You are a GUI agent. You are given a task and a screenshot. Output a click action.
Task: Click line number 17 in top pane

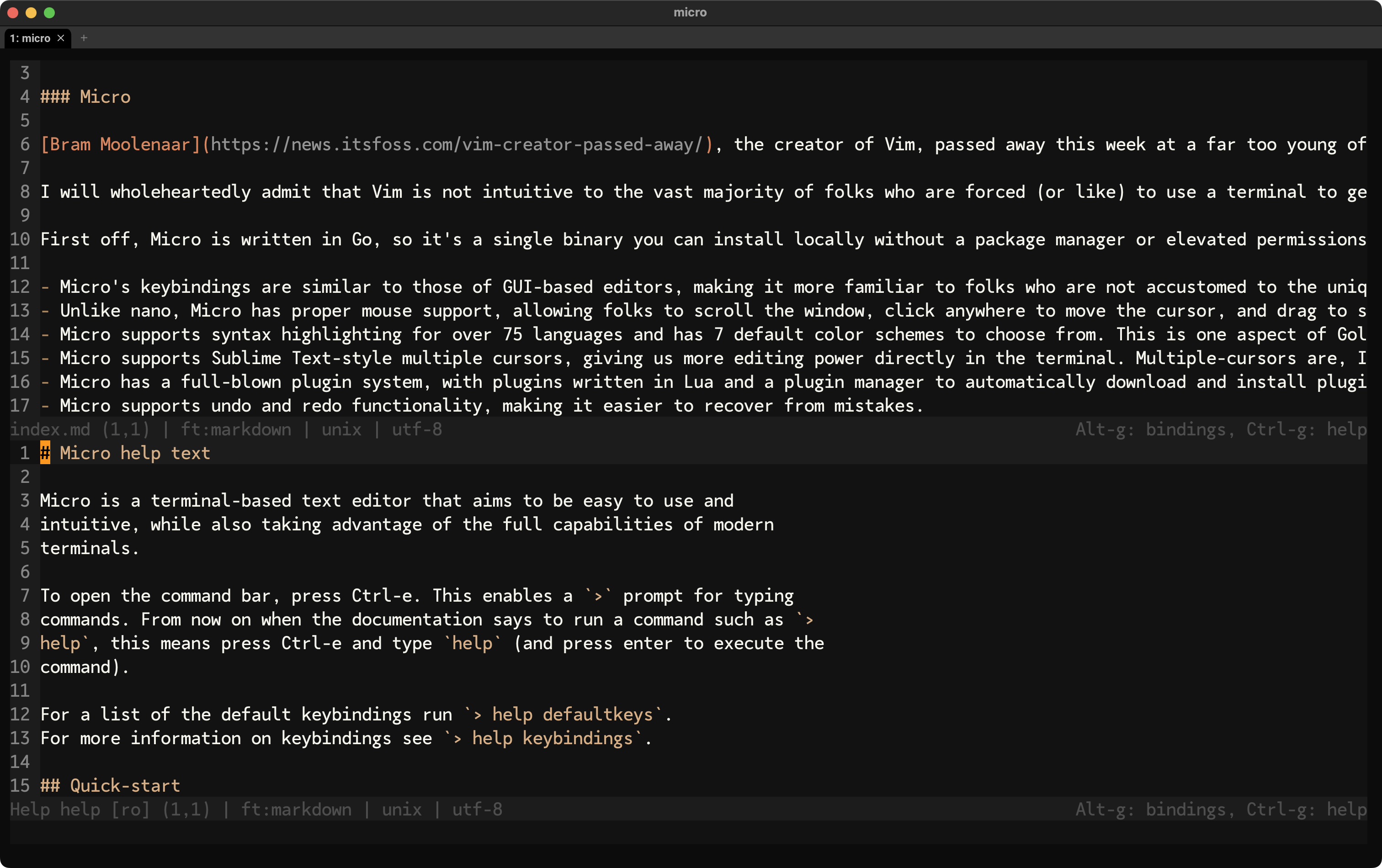coord(20,406)
